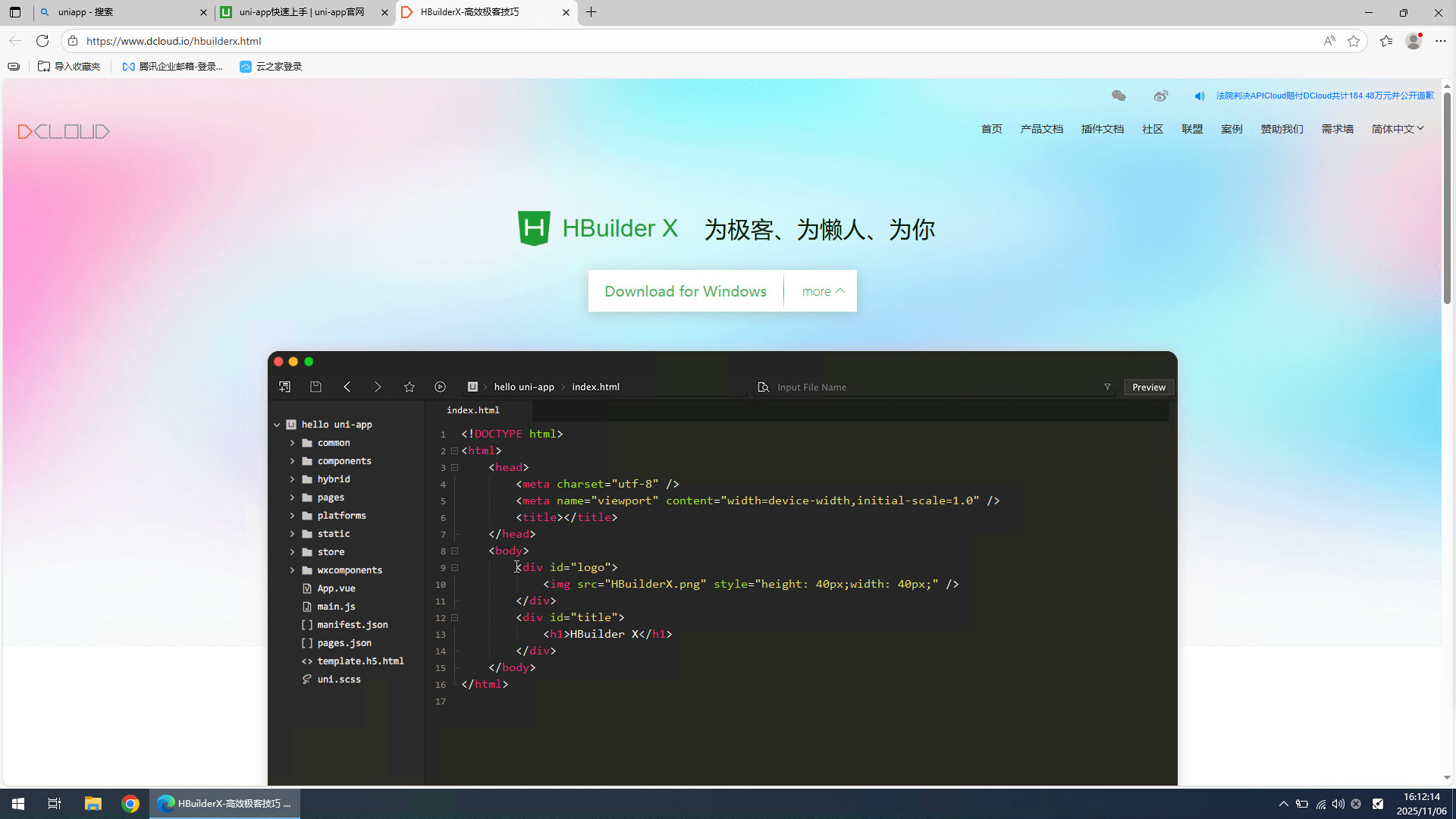Open the browser tab actions menu

coord(15,12)
